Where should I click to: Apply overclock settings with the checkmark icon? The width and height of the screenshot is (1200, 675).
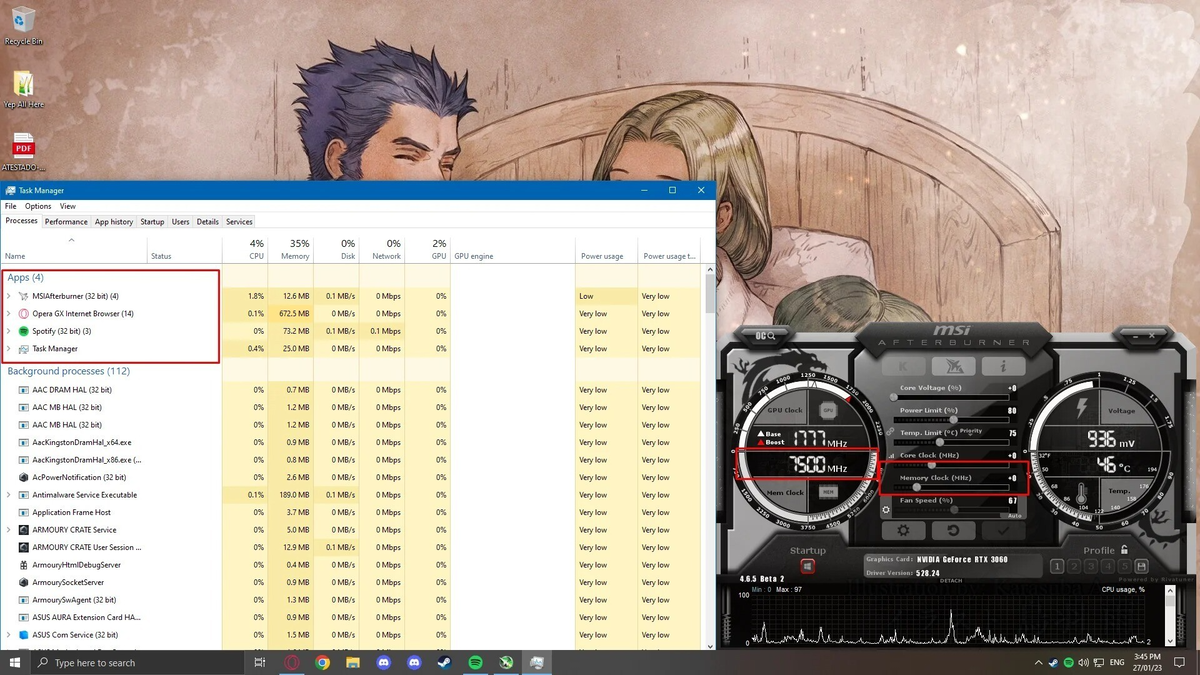coord(1002,529)
